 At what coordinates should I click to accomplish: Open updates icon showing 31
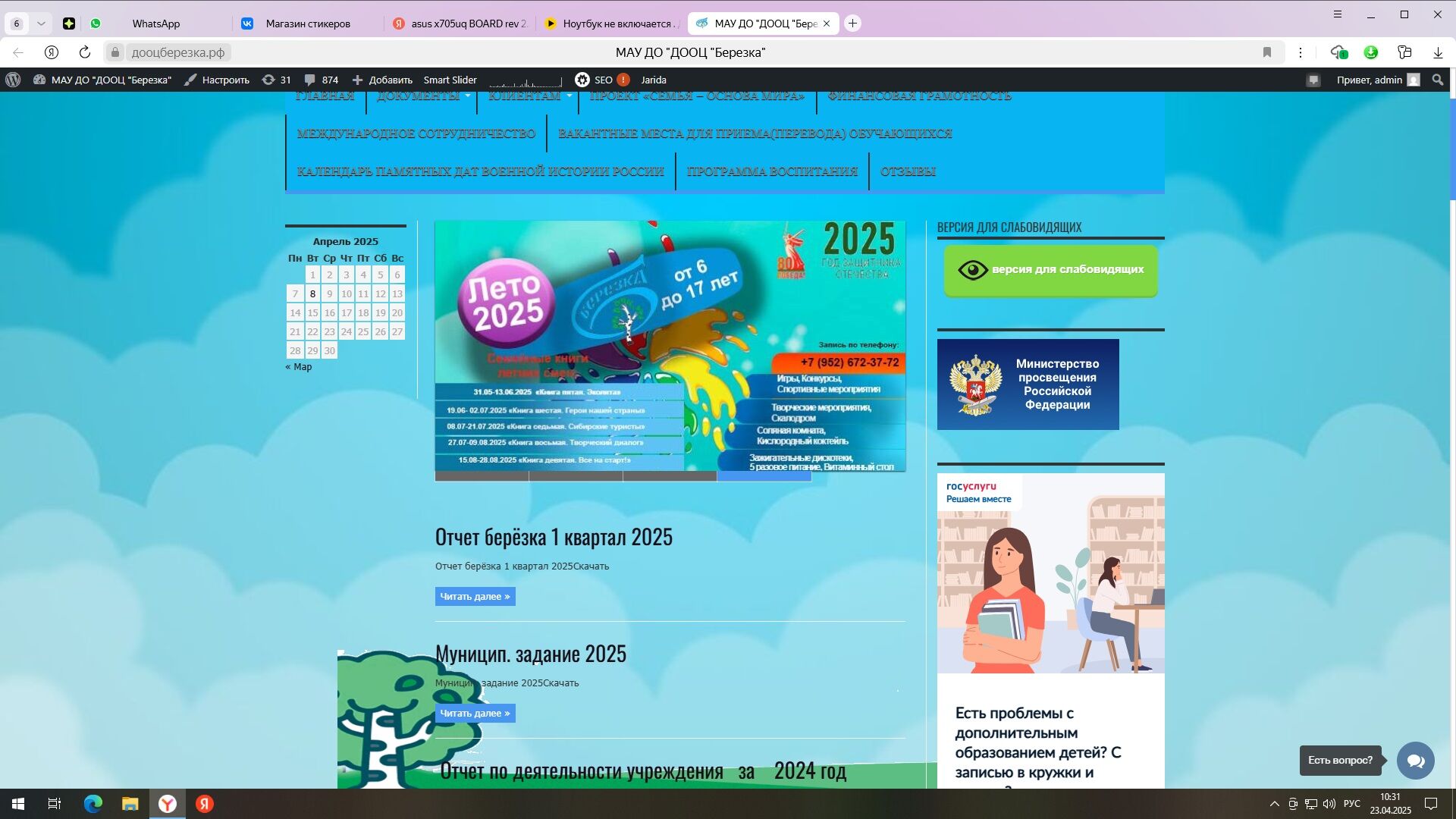point(276,80)
